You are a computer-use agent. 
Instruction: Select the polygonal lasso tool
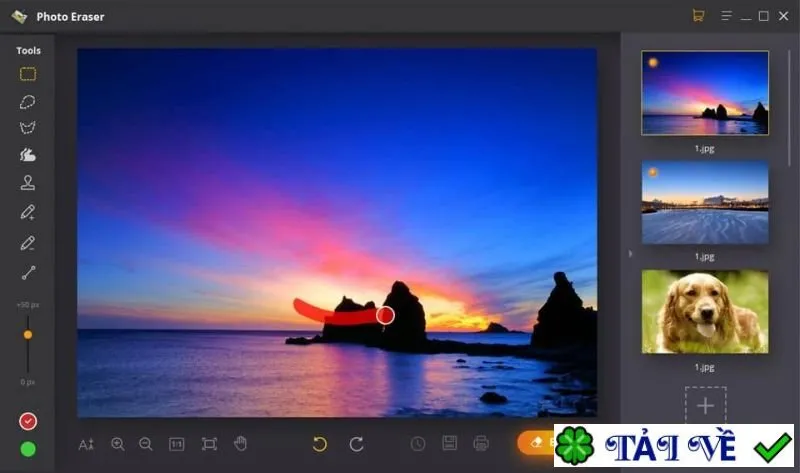(28, 128)
